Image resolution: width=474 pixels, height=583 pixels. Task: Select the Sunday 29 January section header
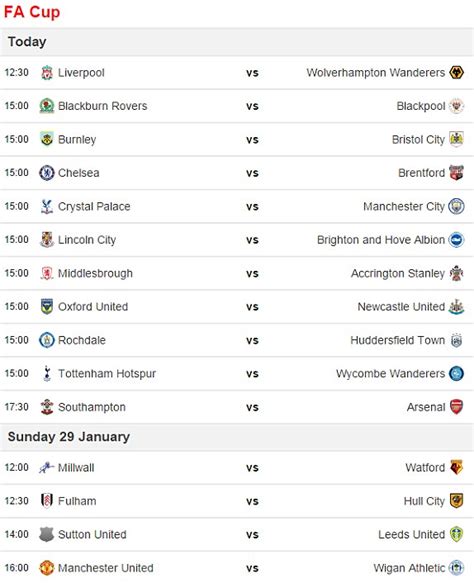[237, 437]
